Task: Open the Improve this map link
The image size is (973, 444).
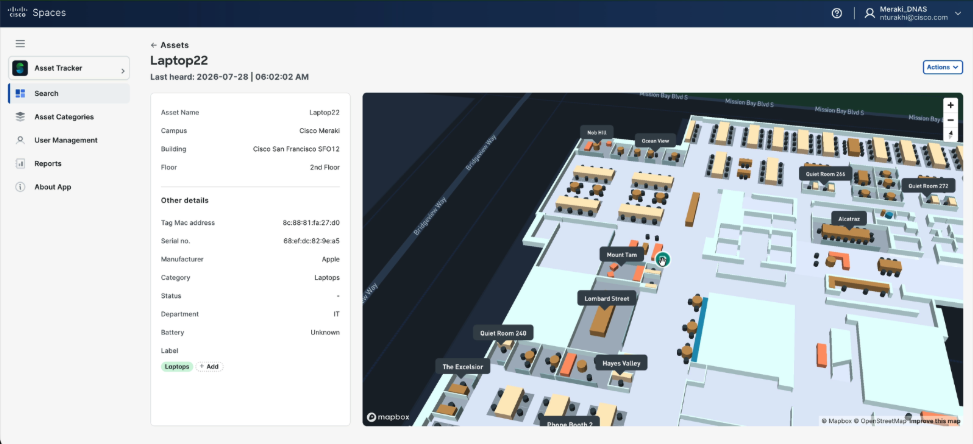Action: click(x=935, y=421)
